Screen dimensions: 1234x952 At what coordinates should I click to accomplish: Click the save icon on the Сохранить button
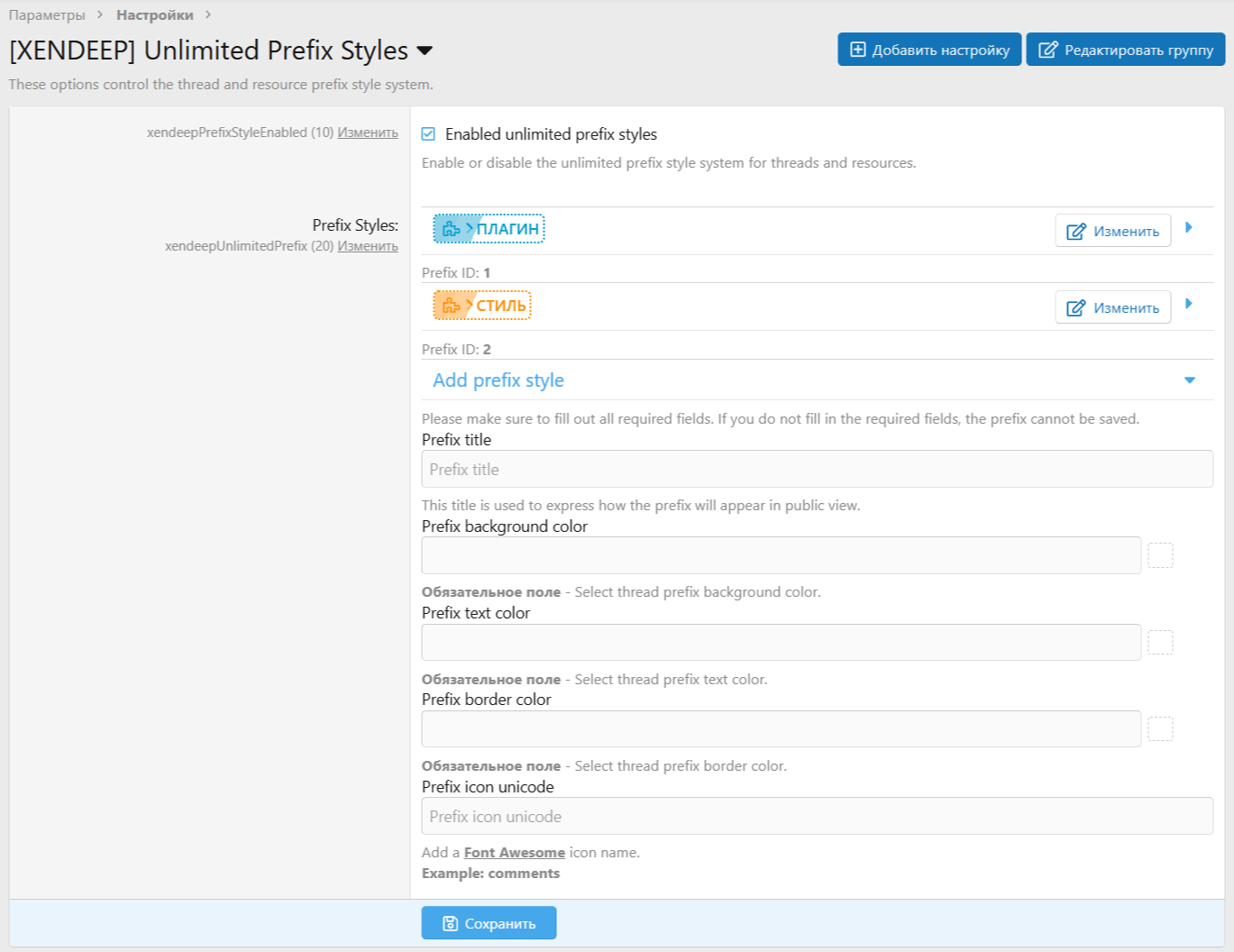tap(448, 922)
